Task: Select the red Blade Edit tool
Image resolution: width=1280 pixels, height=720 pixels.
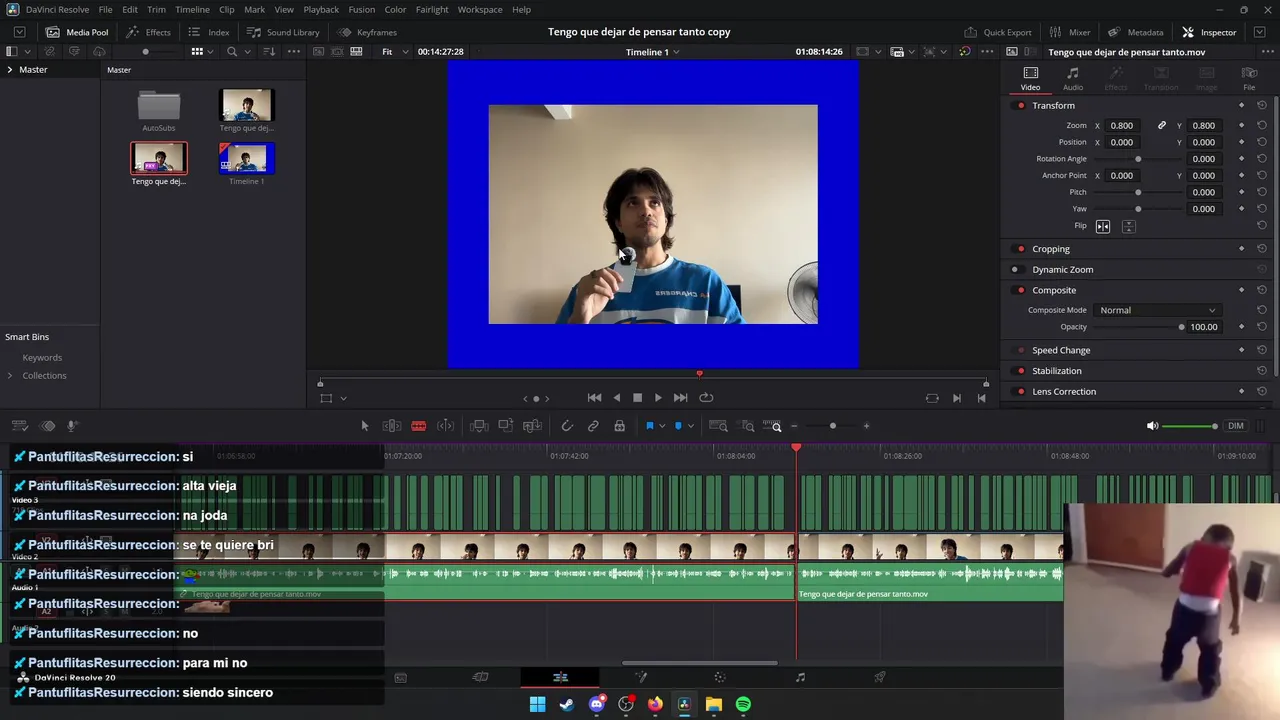Action: tap(419, 426)
